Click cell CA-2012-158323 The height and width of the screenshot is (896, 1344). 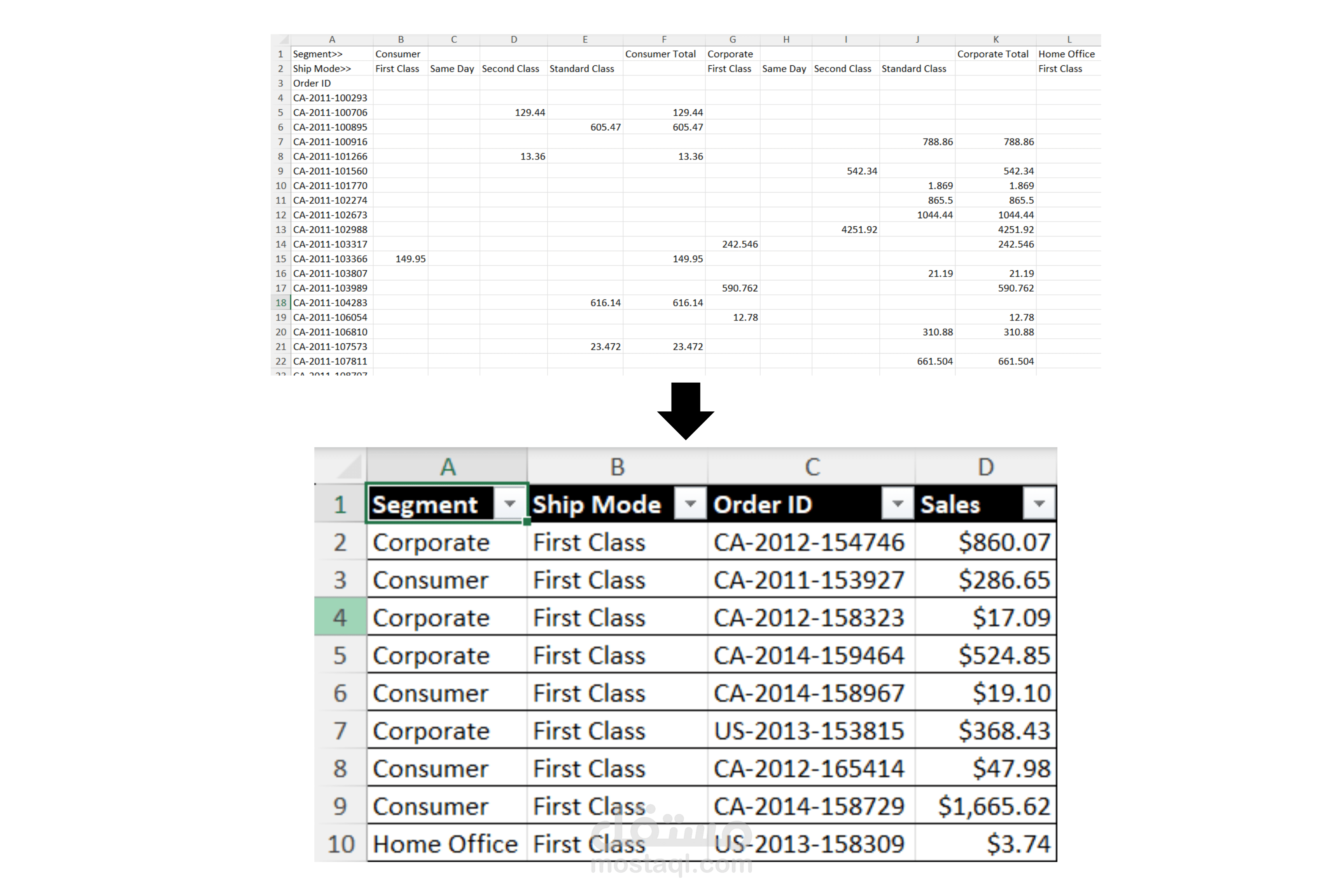click(x=812, y=617)
